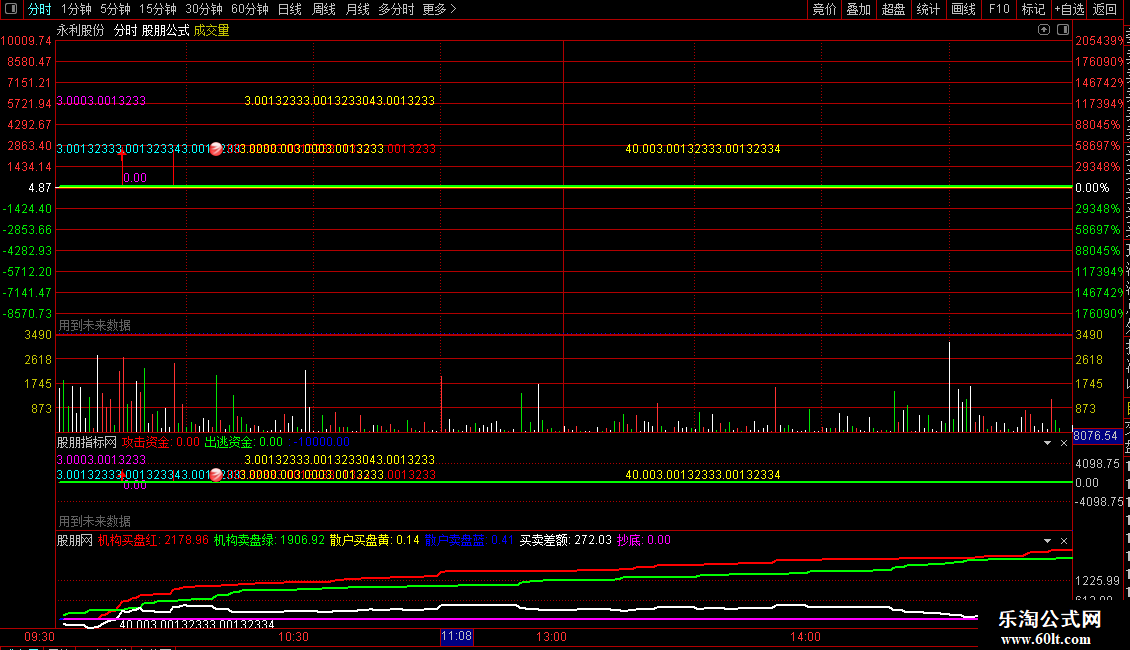This screenshot has width=1130, height=650.
Task: Switch to the 1分钟 chart period
Action: [x=76, y=9]
